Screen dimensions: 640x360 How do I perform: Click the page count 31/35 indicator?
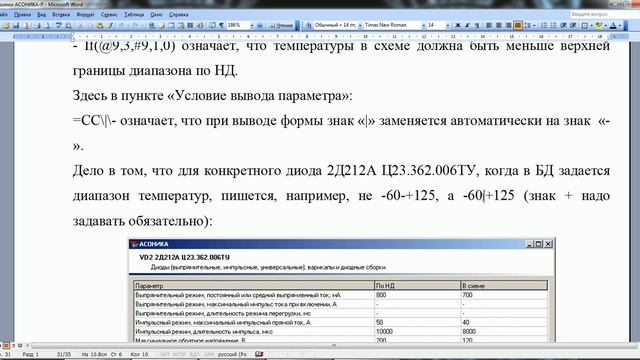click(x=64, y=354)
